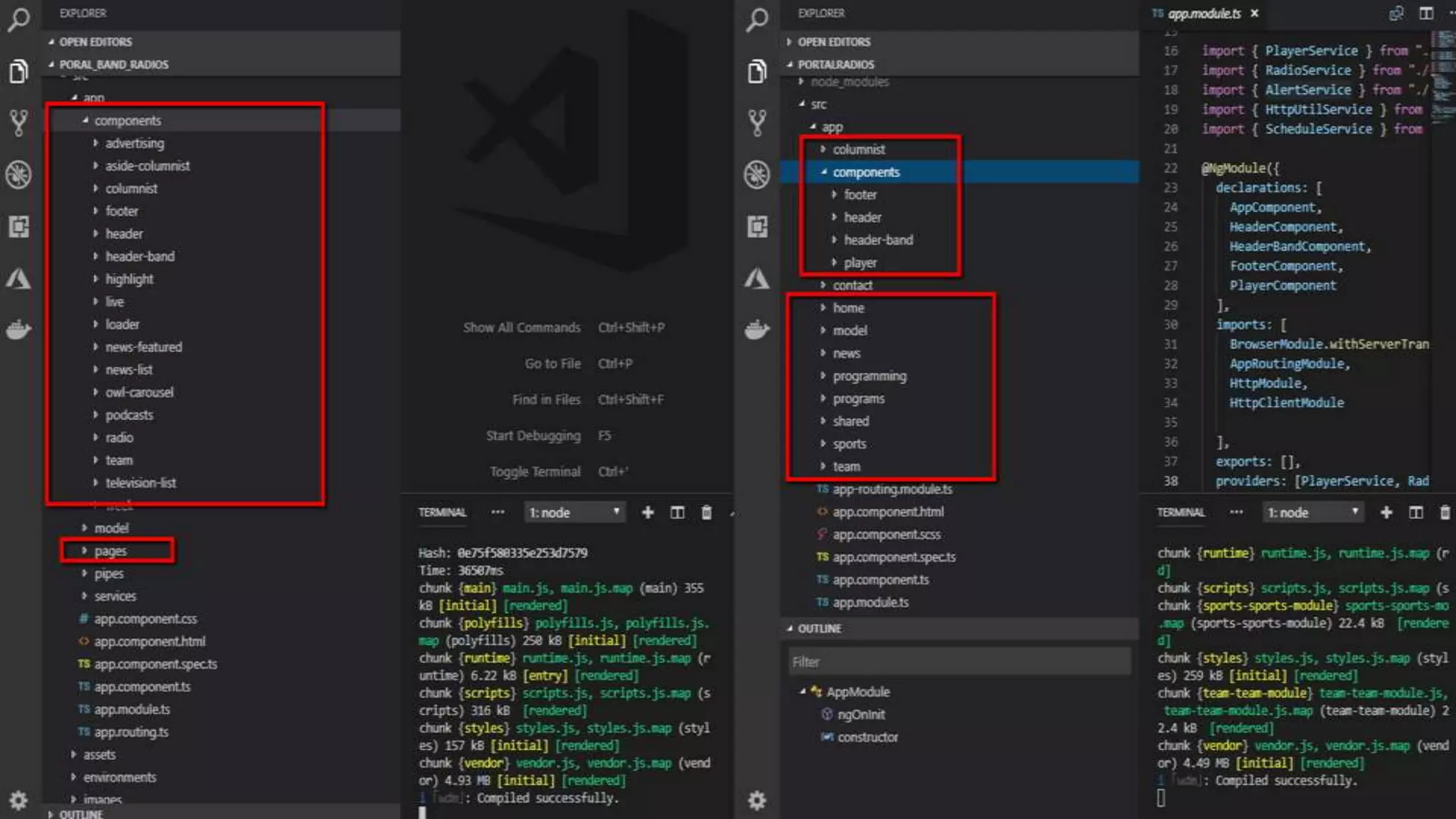Add a new terminal in the left terminal panel

pyautogui.click(x=647, y=513)
